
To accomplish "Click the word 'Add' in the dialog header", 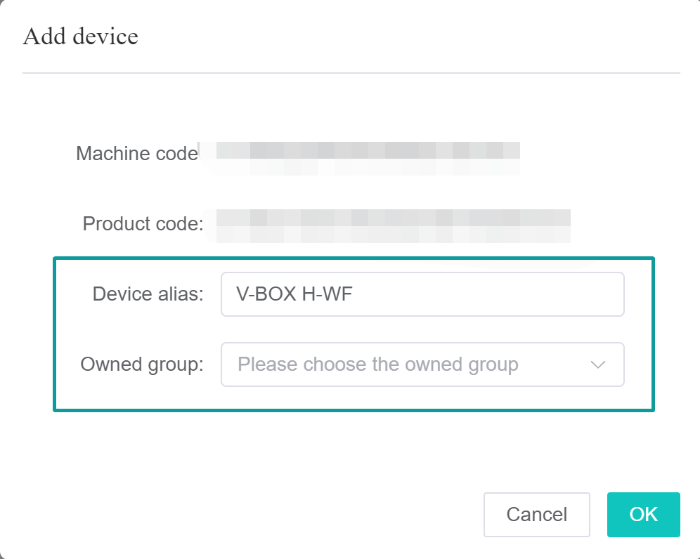I will click(x=42, y=37).
